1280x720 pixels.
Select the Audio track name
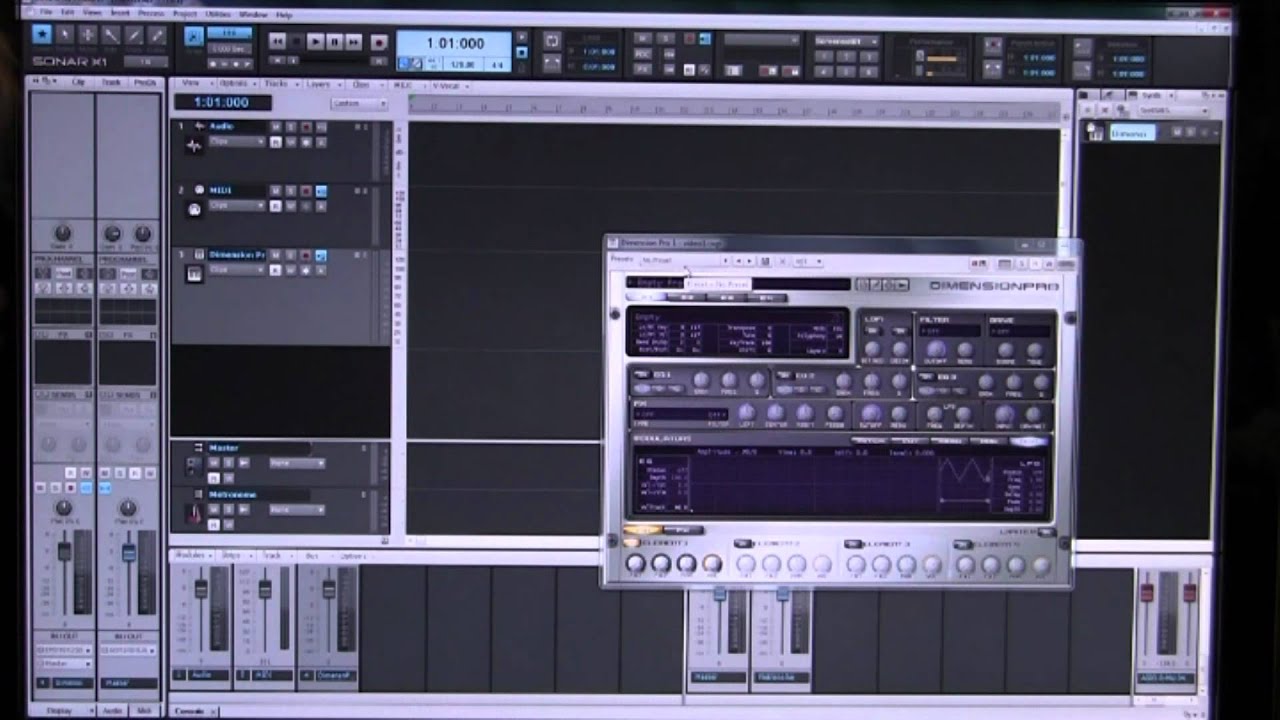point(236,127)
